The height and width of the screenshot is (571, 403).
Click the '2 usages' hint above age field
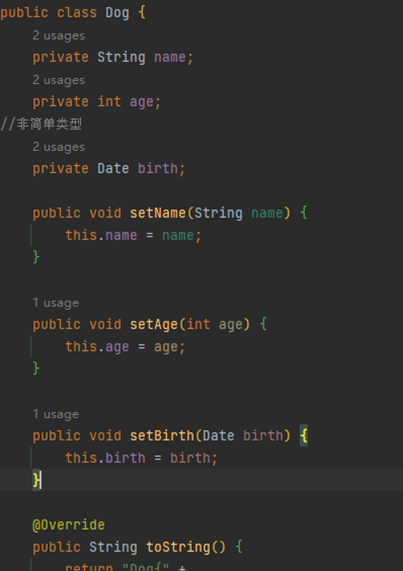click(59, 80)
